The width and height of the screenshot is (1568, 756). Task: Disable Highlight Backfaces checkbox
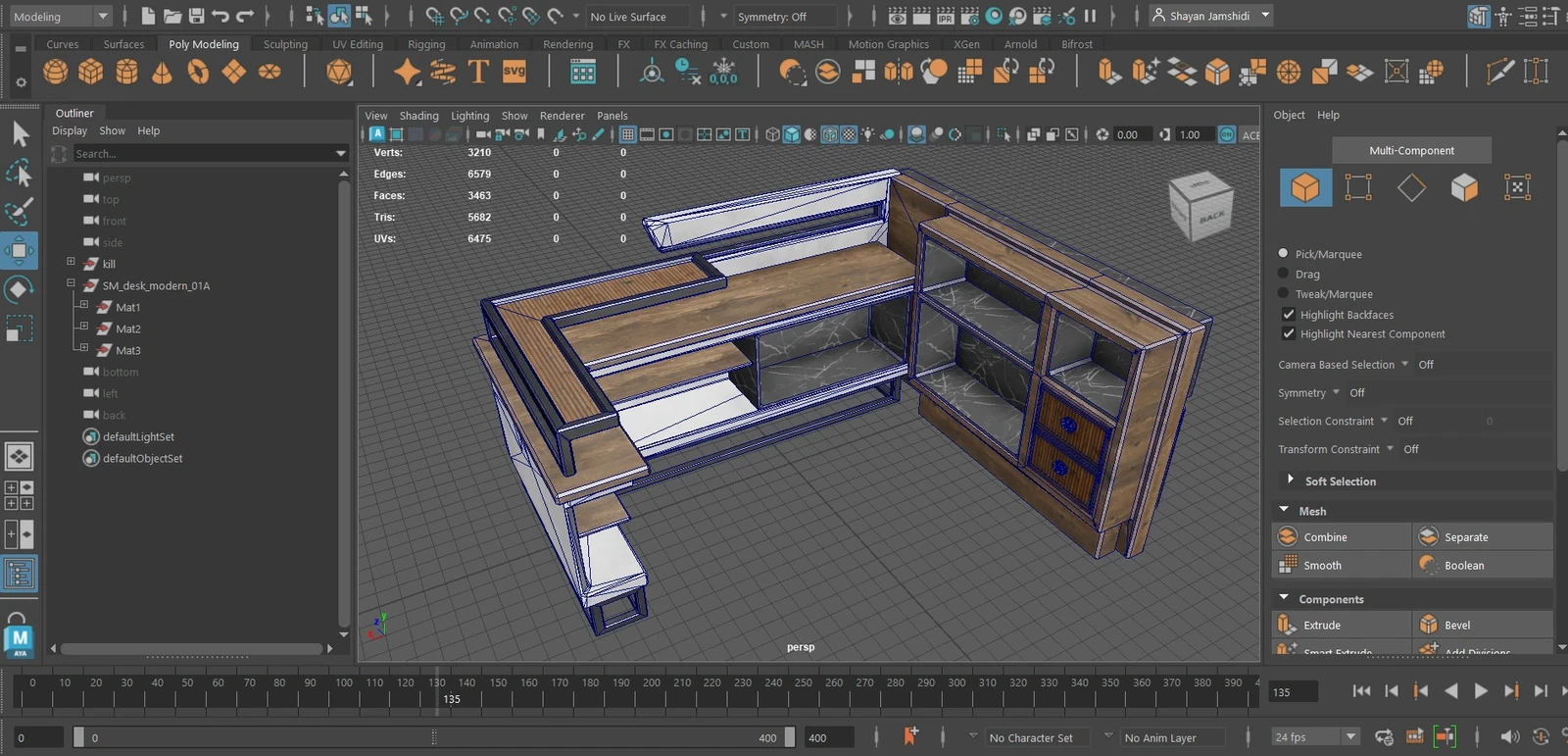click(x=1289, y=315)
